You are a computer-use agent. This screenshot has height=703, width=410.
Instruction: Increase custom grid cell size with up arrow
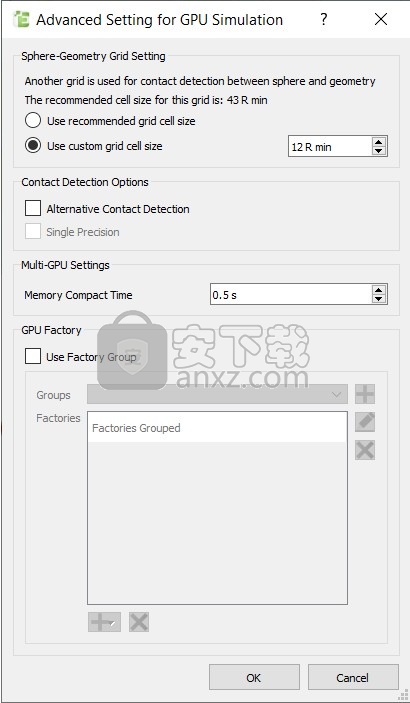coord(379,142)
